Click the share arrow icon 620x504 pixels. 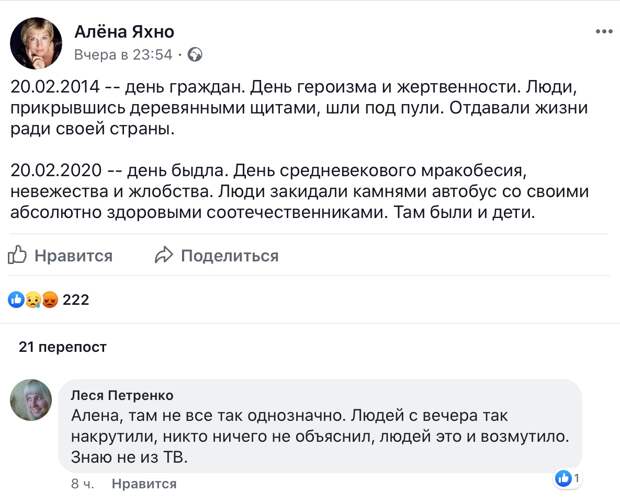(x=164, y=255)
